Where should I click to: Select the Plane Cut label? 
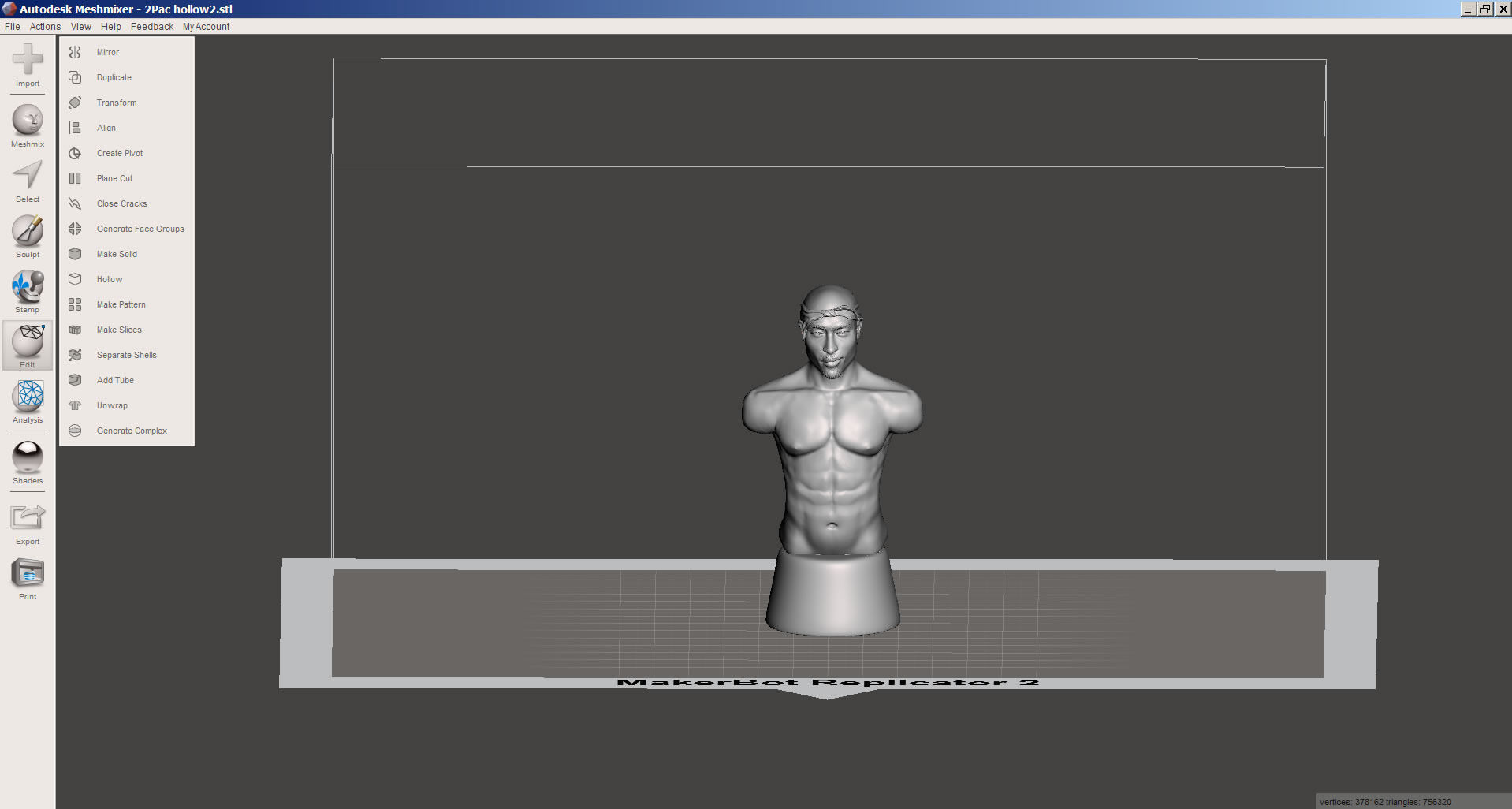coord(115,178)
